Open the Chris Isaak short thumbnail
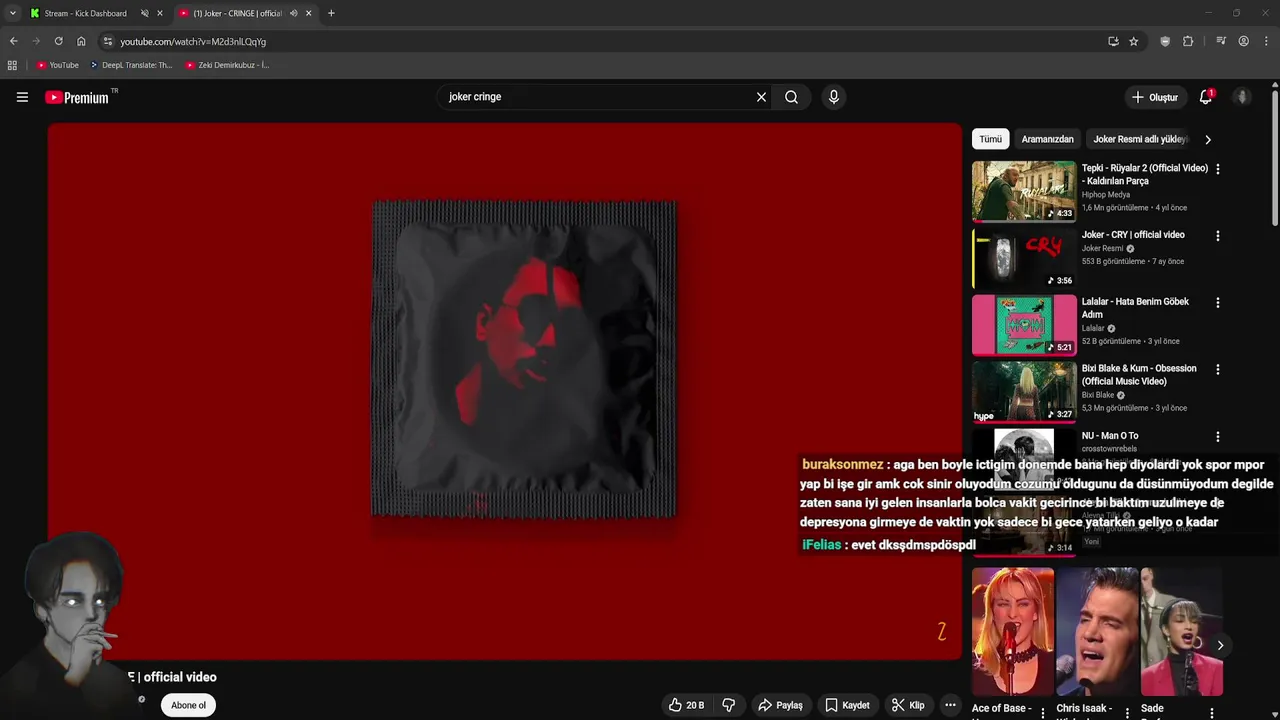Image resolution: width=1280 pixels, height=720 pixels. click(x=1098, y=632)
